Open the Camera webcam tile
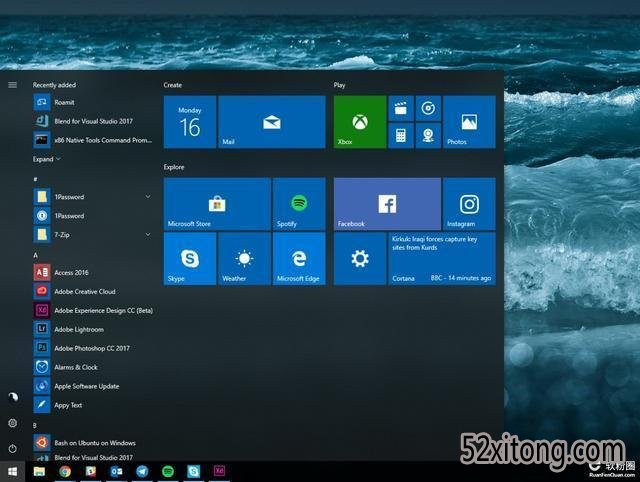Screen dimensions: 640x482 (428, 135)
